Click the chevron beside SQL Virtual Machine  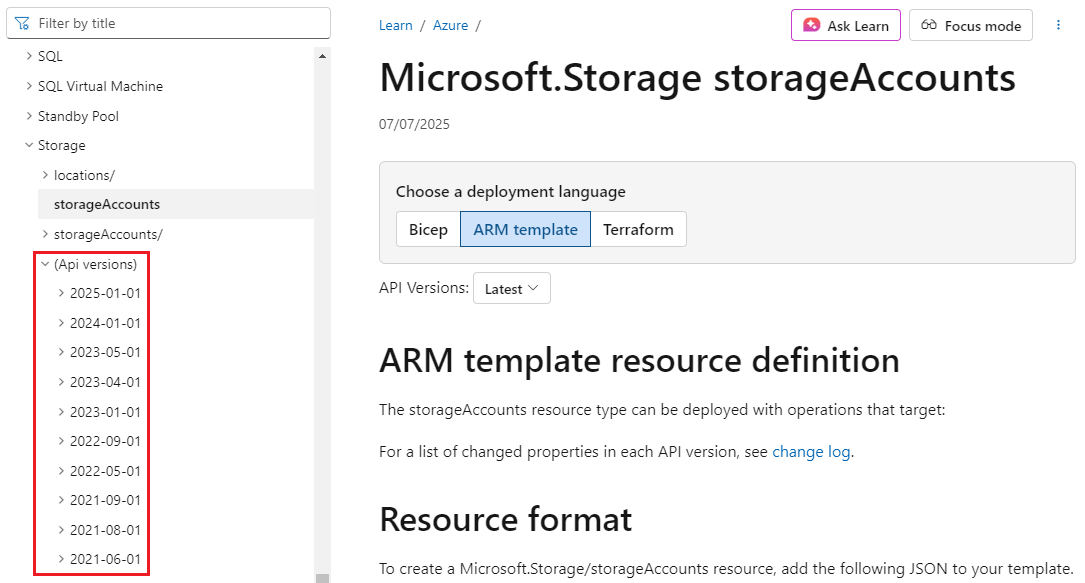pyautogui.click(x=28, y=86)
